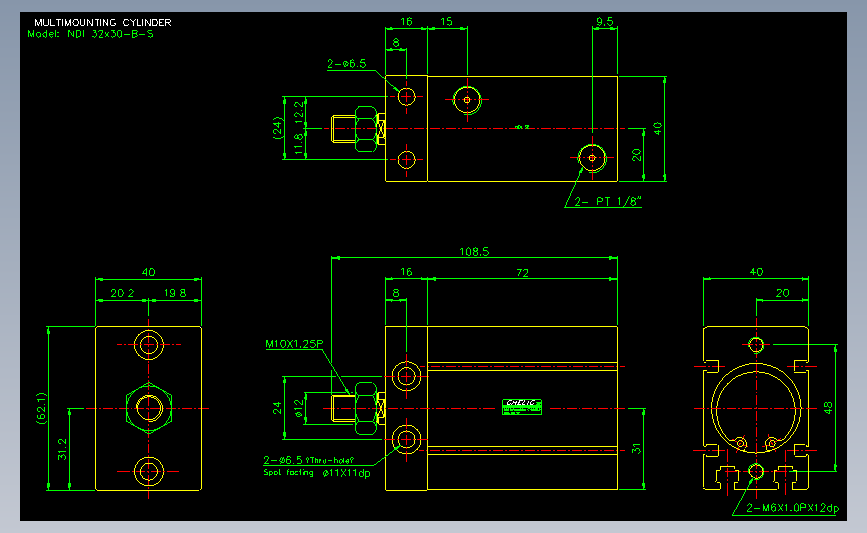Select the (24) reference dimension in top view
The height and width of the screenshot is (533, 867).
coord(278,128)
